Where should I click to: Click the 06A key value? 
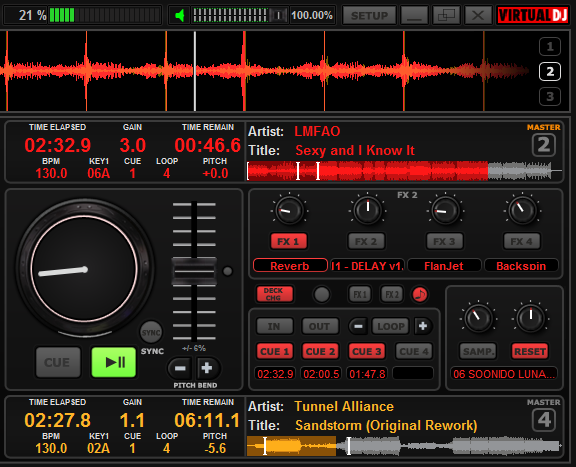click(x=98, y=173)
